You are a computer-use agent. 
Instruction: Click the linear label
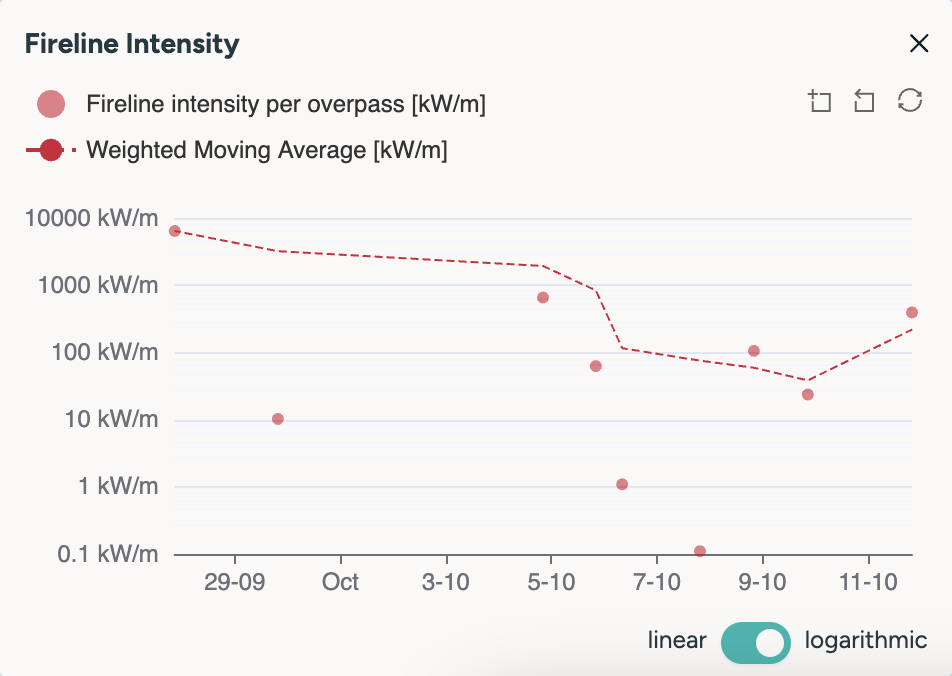point(676,641)
